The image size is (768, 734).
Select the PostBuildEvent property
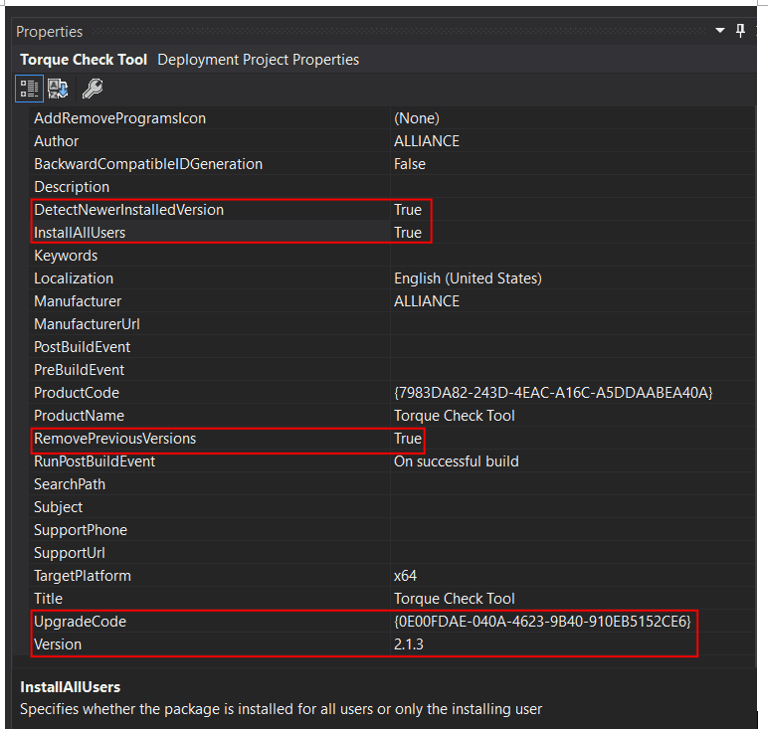[82, 347]
